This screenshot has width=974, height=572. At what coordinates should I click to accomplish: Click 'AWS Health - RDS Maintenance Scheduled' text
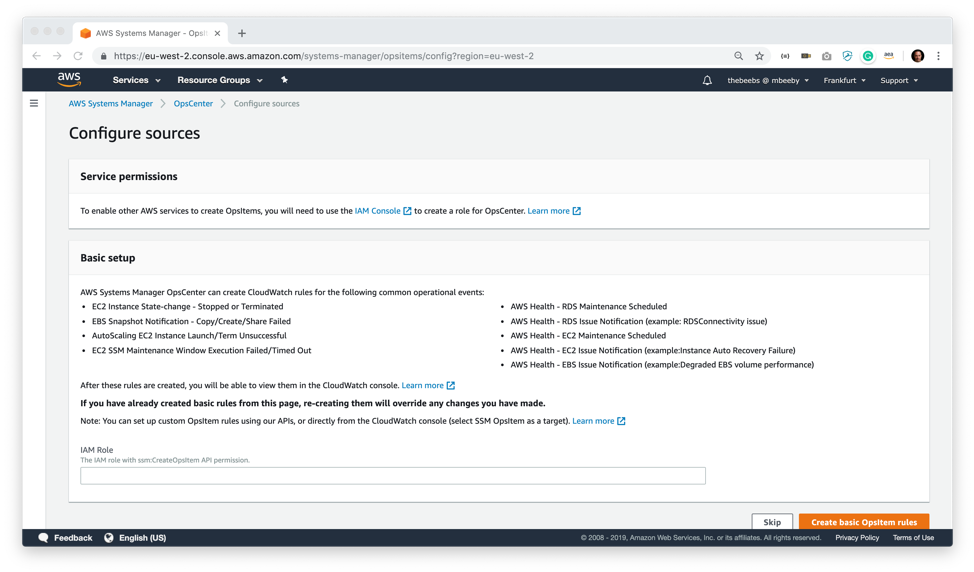(x=589, y=307)
